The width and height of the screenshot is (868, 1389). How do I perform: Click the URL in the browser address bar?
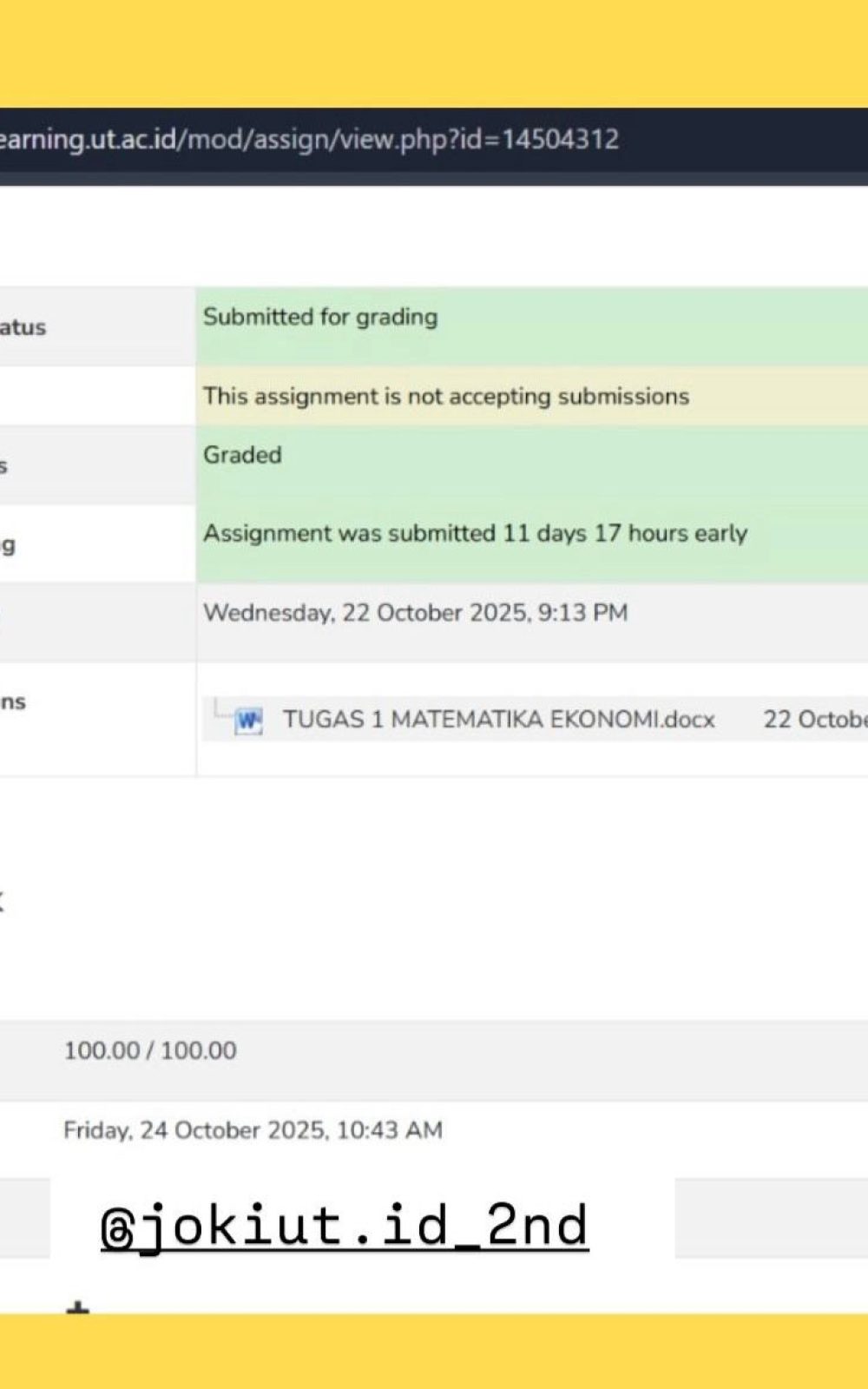coord(308,140)
